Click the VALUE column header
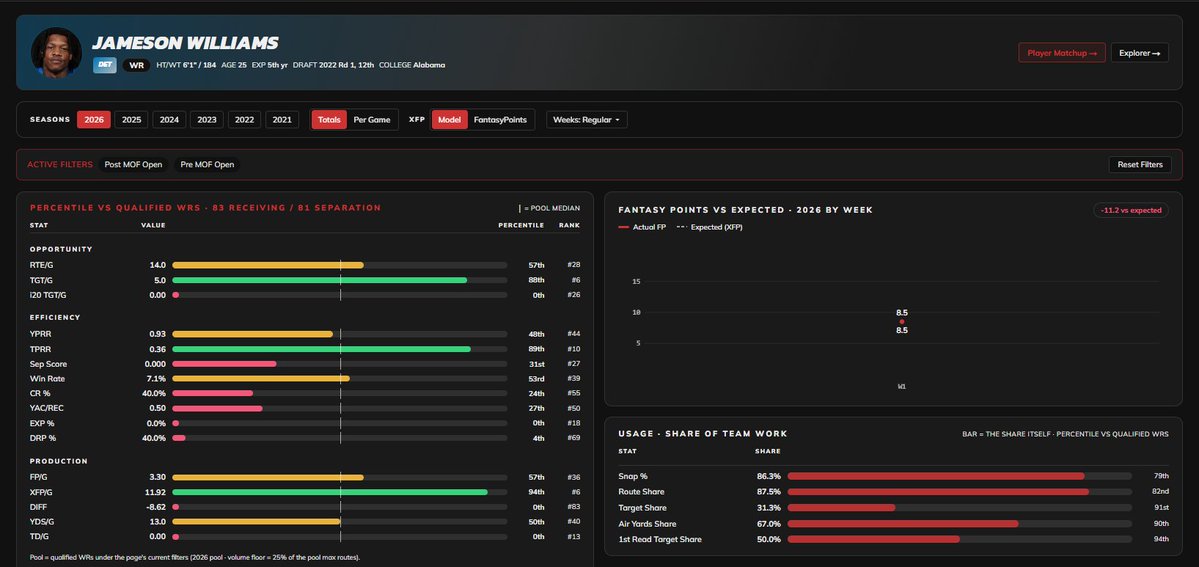1199x567 pixels. coord(153,226)
